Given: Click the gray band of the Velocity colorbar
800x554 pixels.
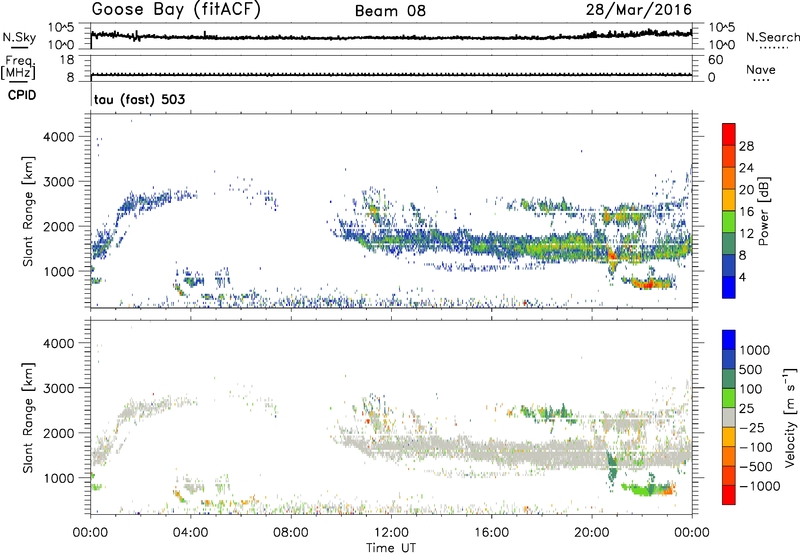Looking at the screenshot, I should pos(729,417).
